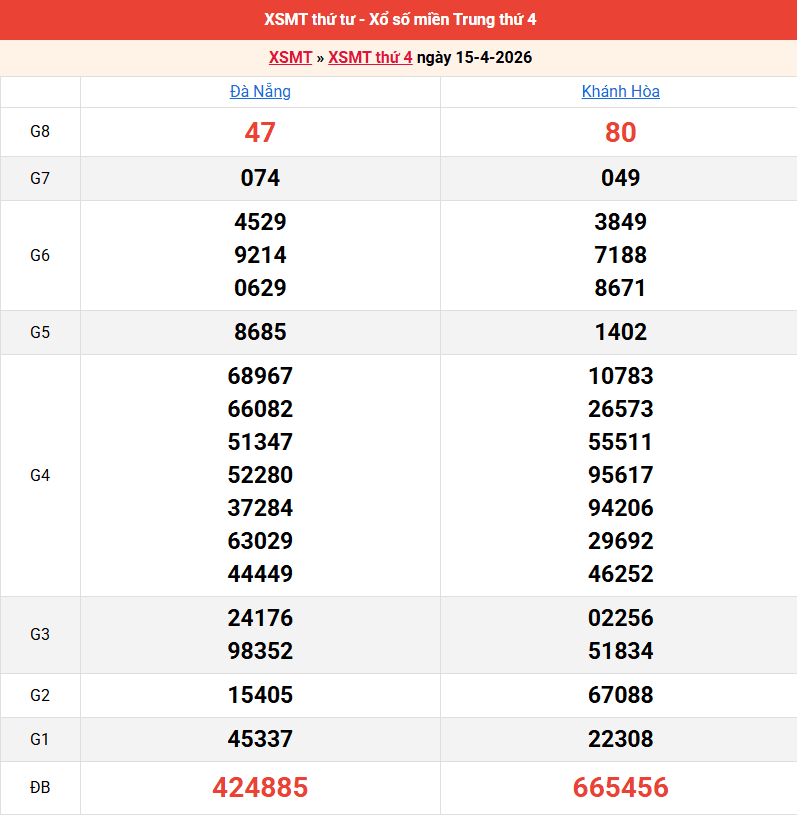The image size is (797, 815).
Task: Select Đà Nẵng special prize number 424885
Action: click(260, 788)
